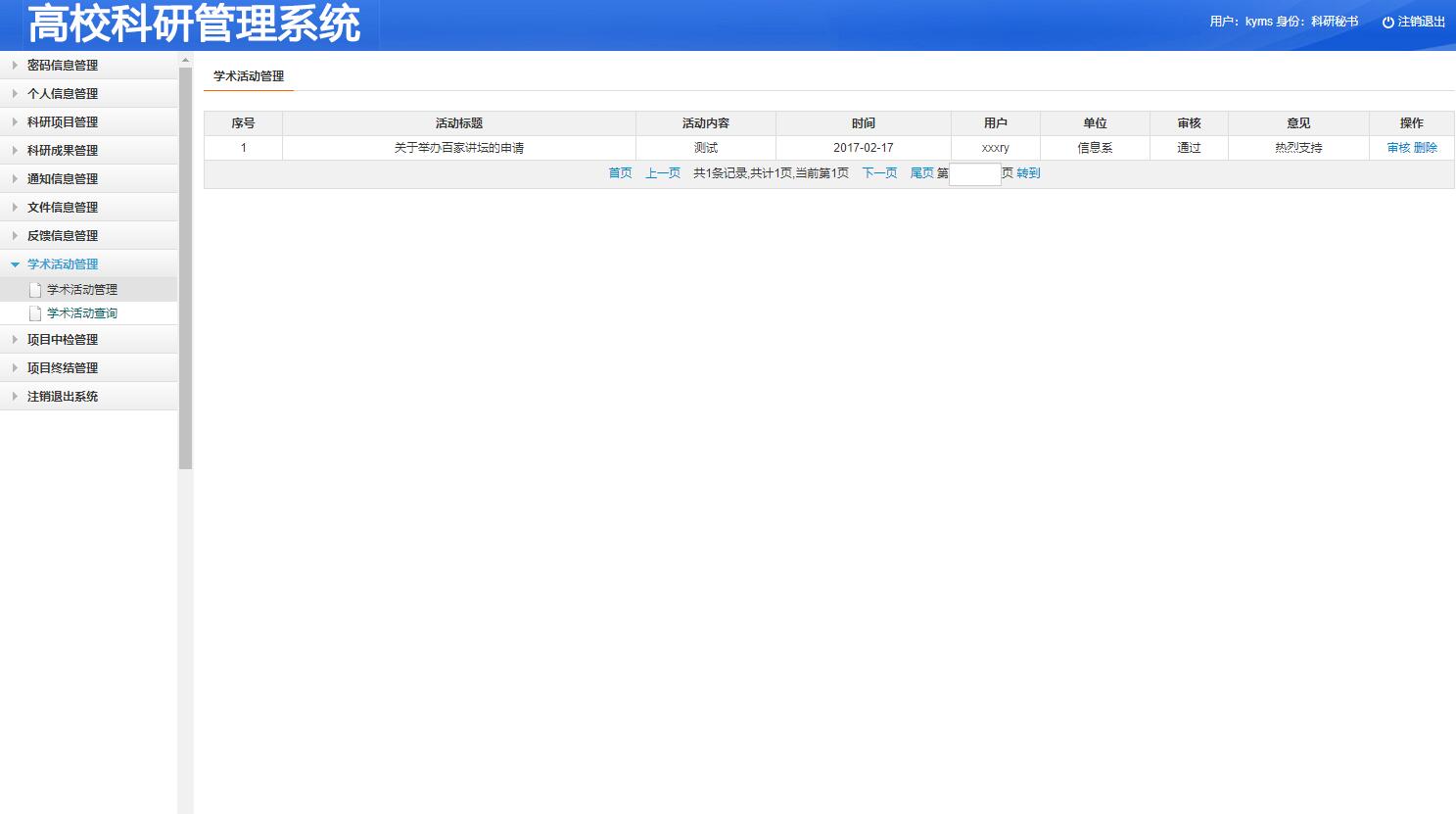
Task: Click the arrow icon before 文件信息管理
Action: [14, 207]
